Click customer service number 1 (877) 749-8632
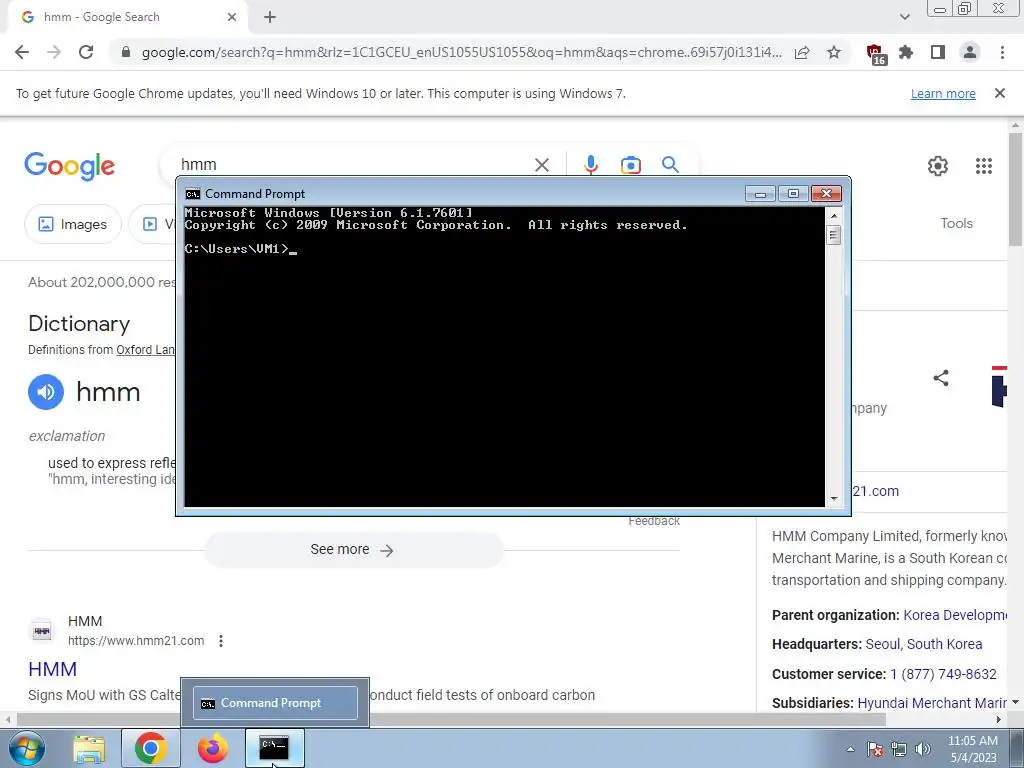The height and width of the screenshot is (768, 1024). click(943, 674)
